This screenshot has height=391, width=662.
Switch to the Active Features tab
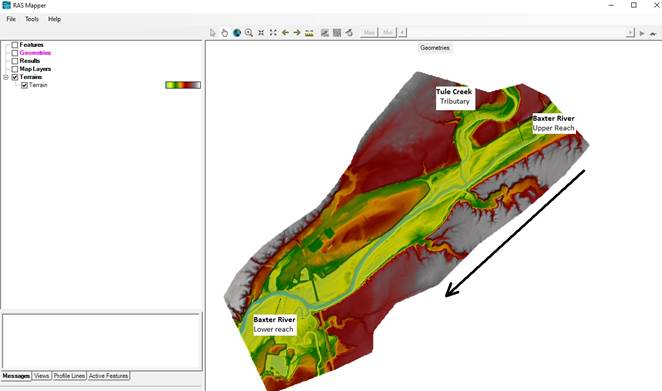click(x=109, y=375)
